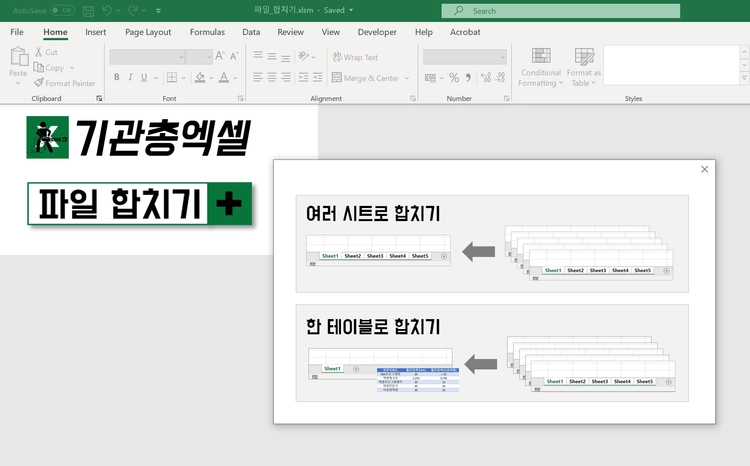Toggle underline formatting
This screenshot has width=750, height=466.
(x=144, y=77)
